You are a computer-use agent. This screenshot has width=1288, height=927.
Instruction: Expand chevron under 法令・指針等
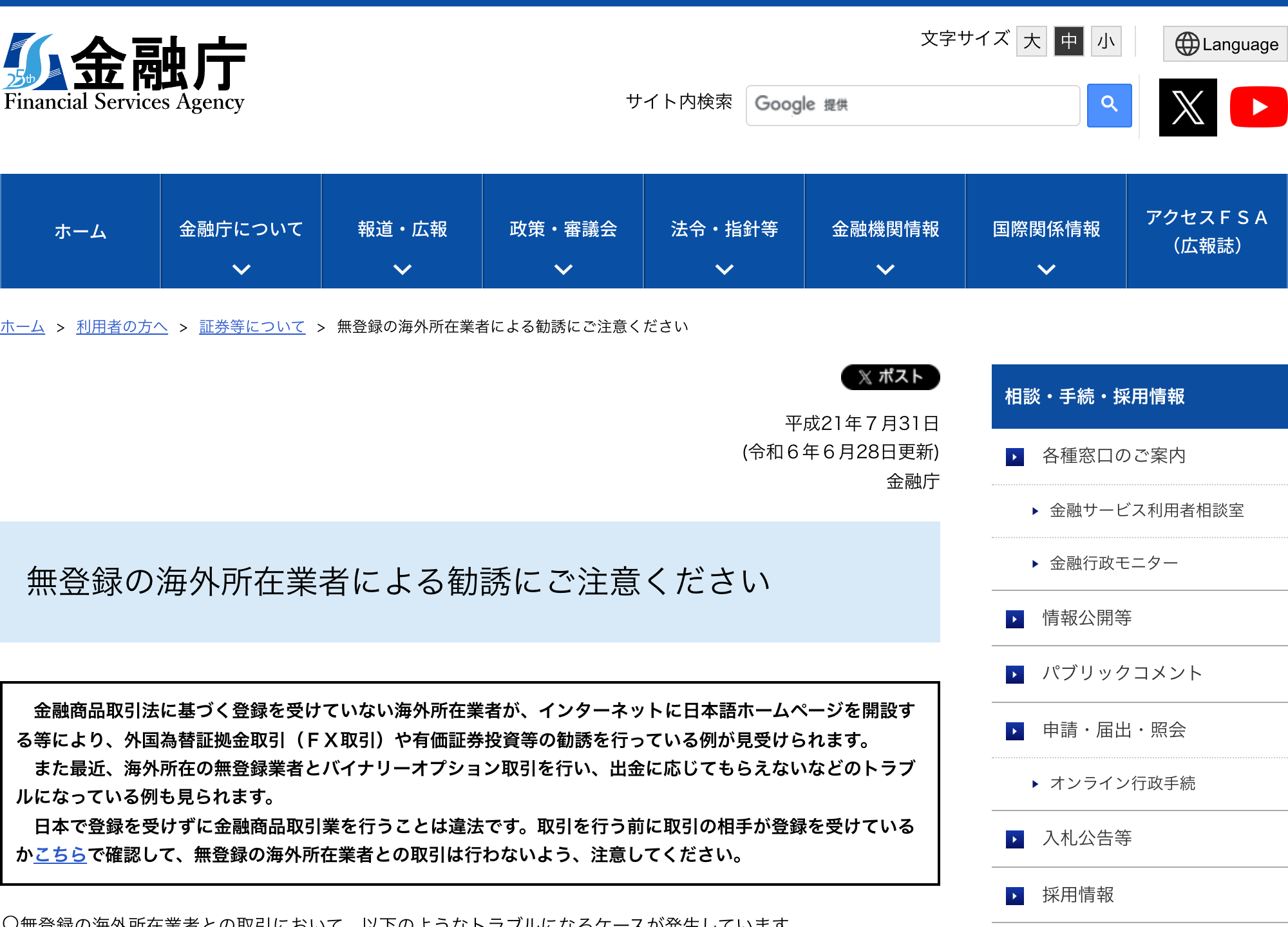[724, 269]
